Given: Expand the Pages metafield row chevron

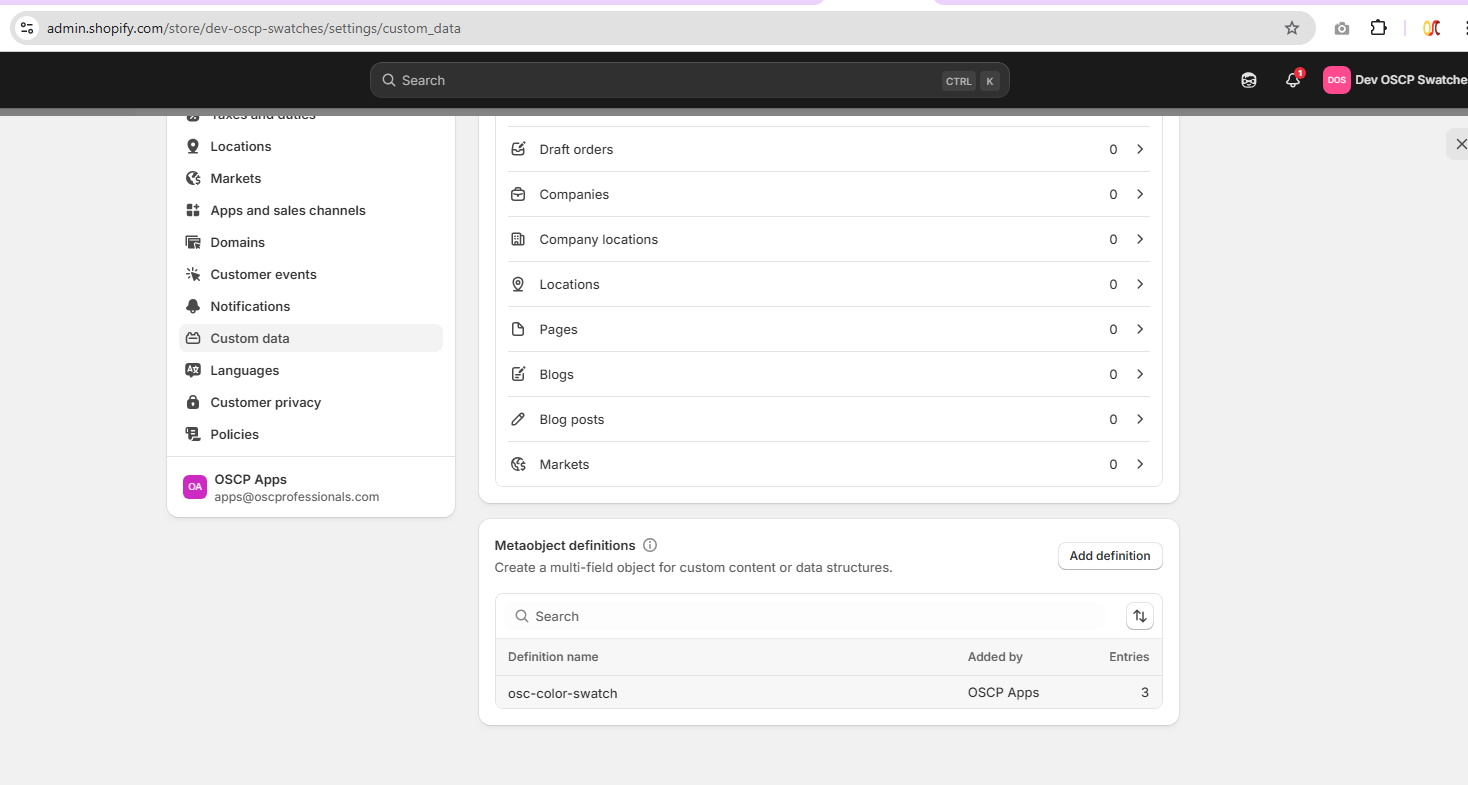Looking at the screenshot, I should click(x=1139, y=329).
